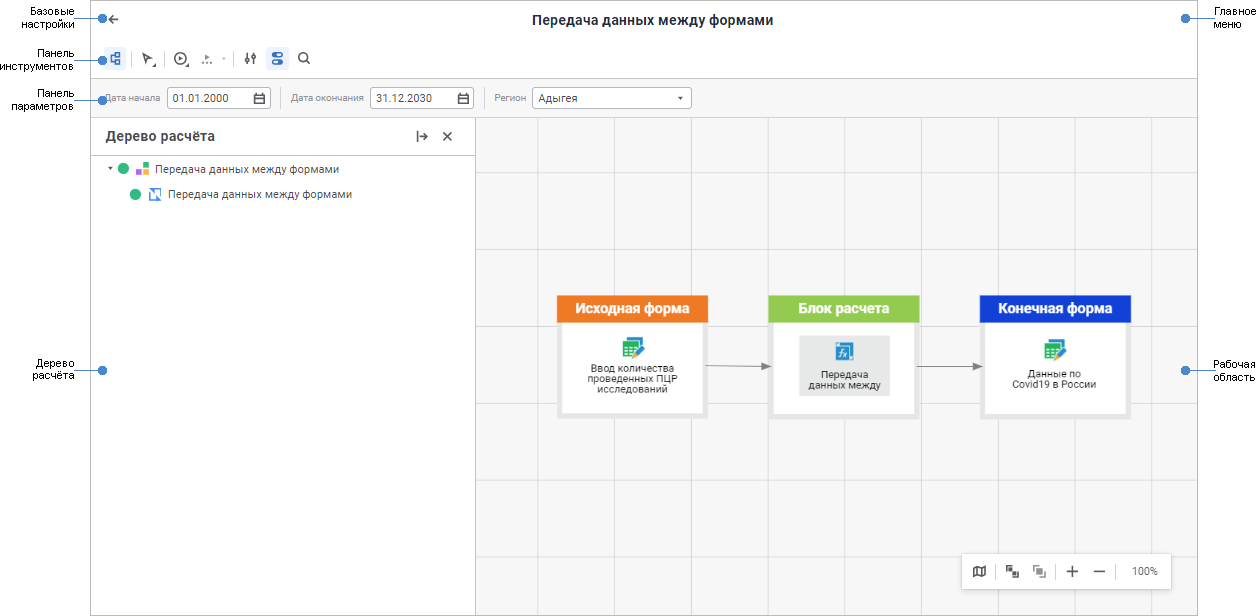Open the step-run dropdown arrow in toolbar
1256x616 pixels.
point(223,59)
